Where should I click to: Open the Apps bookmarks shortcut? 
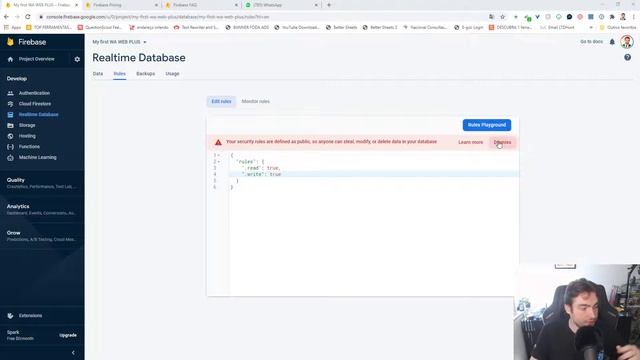click(12, 27)
